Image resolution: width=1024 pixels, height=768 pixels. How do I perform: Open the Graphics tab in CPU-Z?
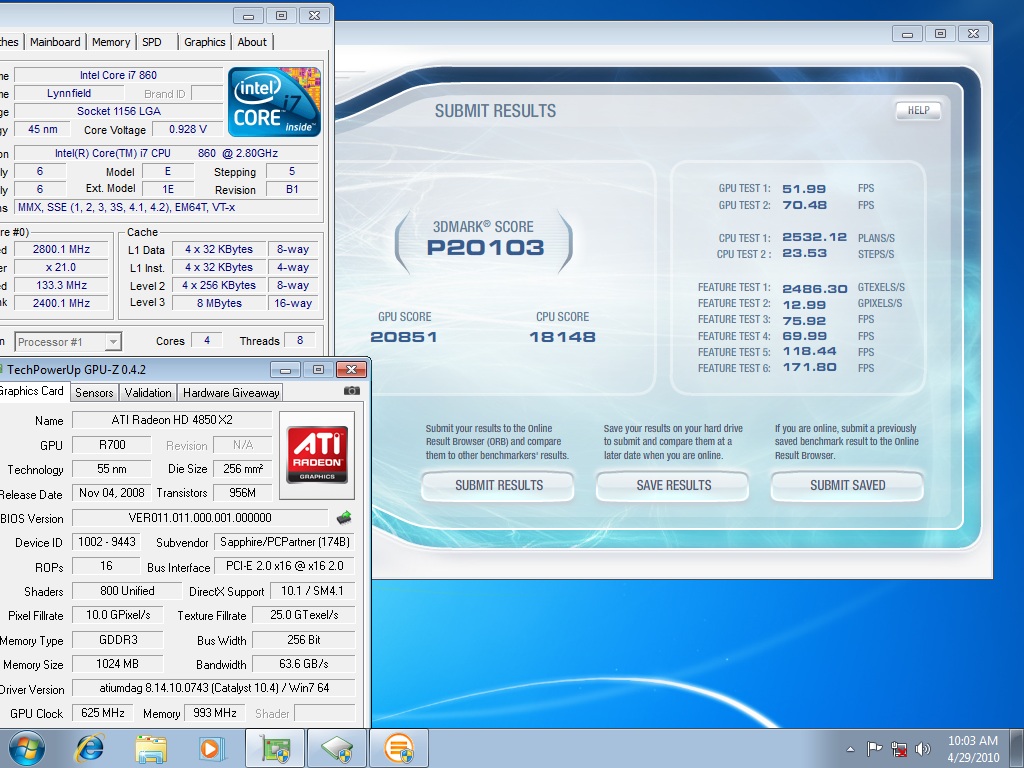[204, 42]
